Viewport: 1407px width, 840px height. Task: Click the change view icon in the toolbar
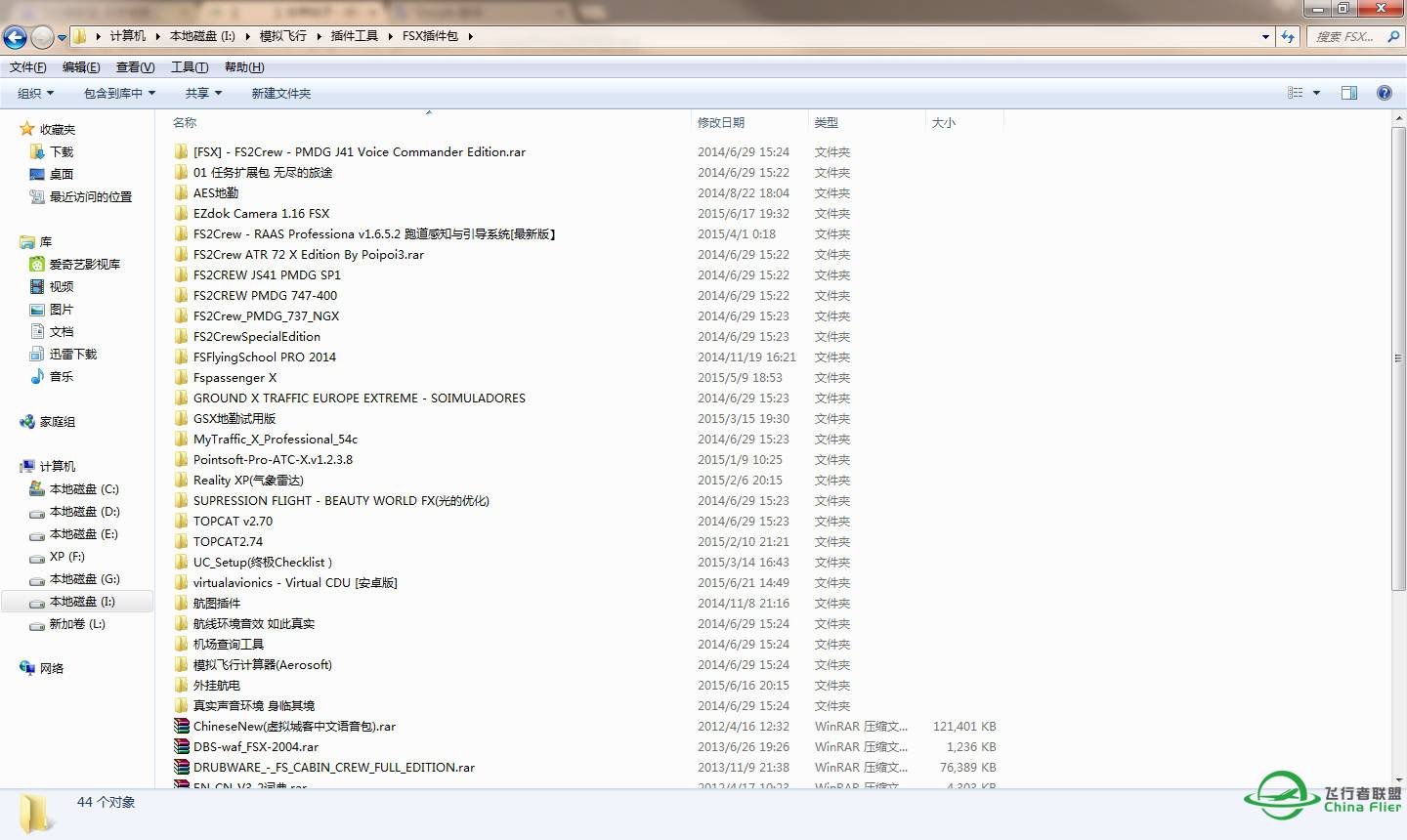(1296, 93)
